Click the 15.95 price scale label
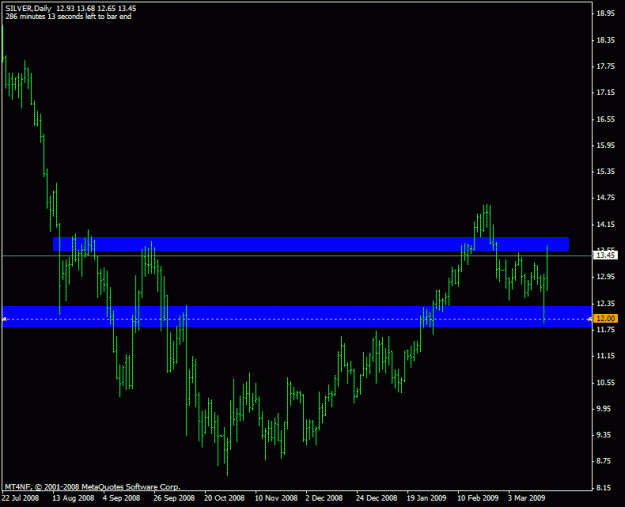625x507 pixels. [605, 145]
